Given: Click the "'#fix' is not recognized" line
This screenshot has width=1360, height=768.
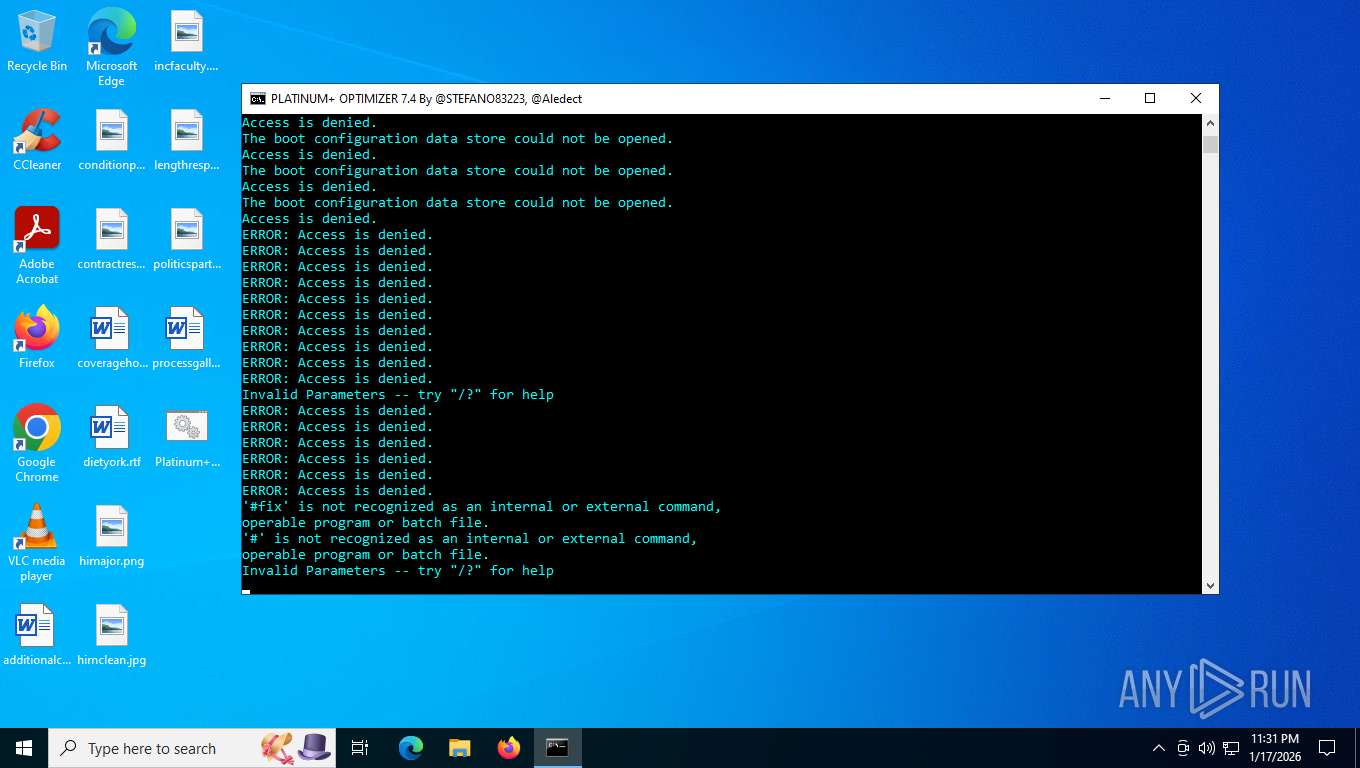Looking at the screenshot, I should (482, 507).
